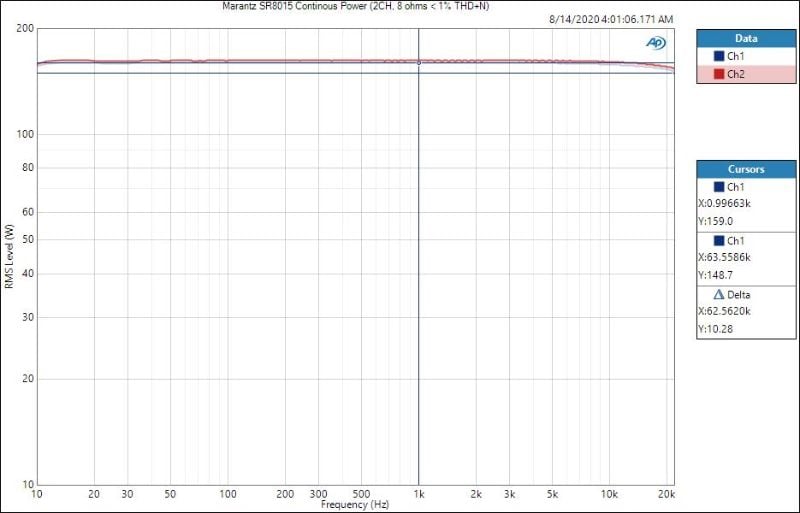The image size is (800, 513).
Task: Select the highlighted Ch2 row in Data legend
Action: (x=746, y=74)
